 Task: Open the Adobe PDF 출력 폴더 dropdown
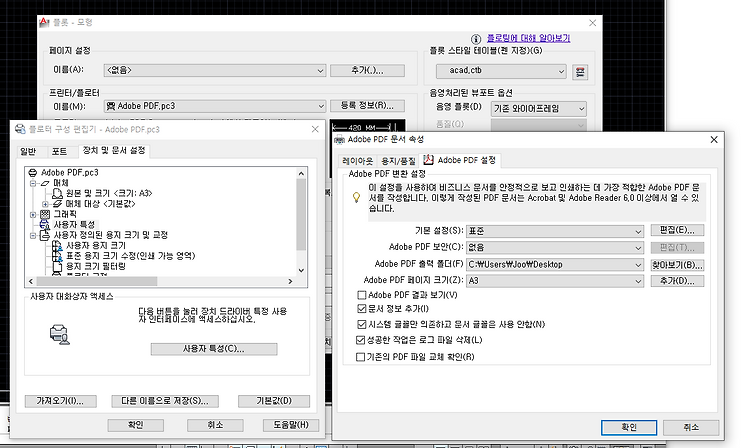[555, 264]
